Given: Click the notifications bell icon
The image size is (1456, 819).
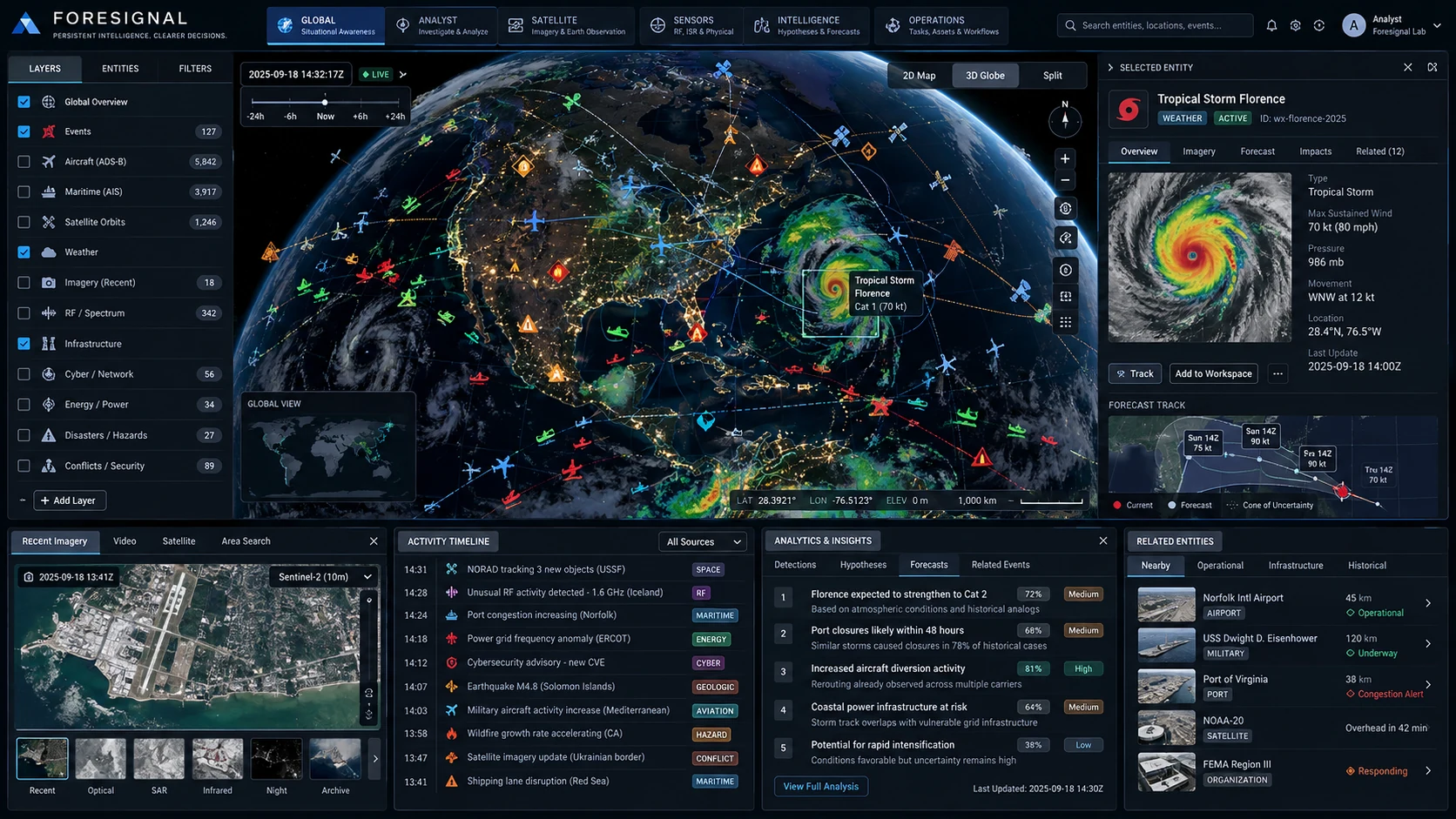Looking at the screenshot, I should click(1271, 25).
